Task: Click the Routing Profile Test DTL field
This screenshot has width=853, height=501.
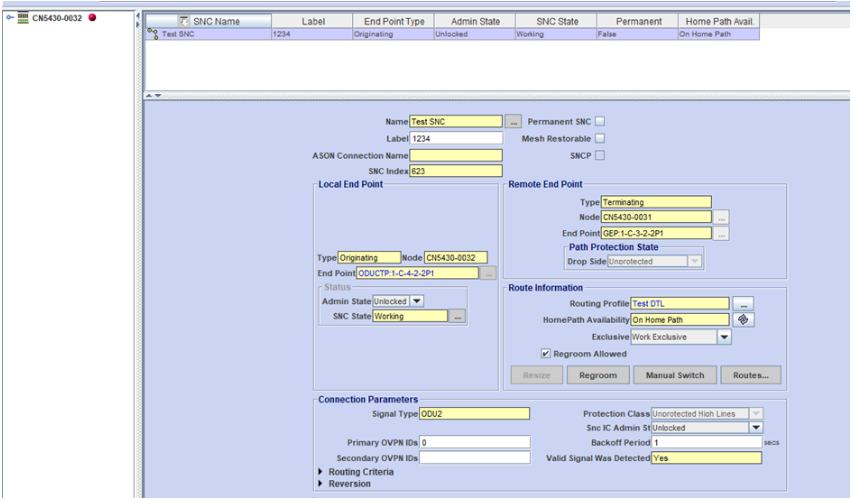Action: pos(680,304)
